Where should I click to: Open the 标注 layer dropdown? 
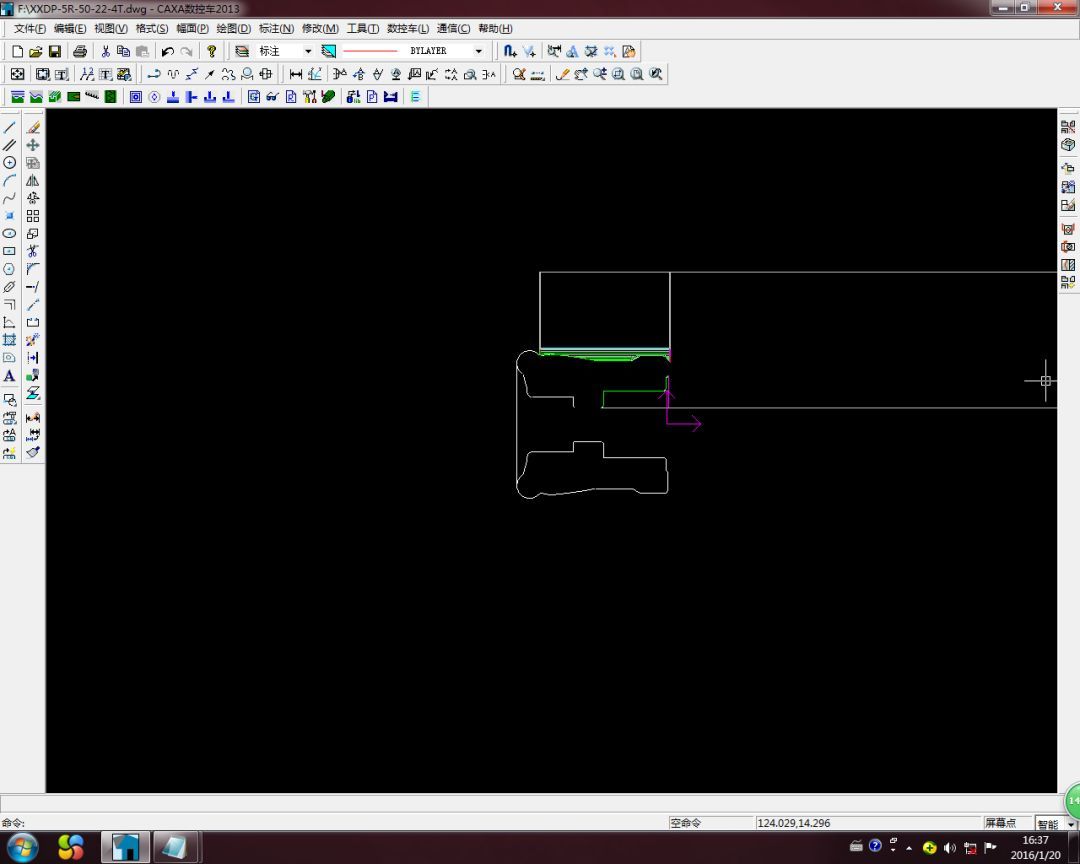[x=307, y=51]
